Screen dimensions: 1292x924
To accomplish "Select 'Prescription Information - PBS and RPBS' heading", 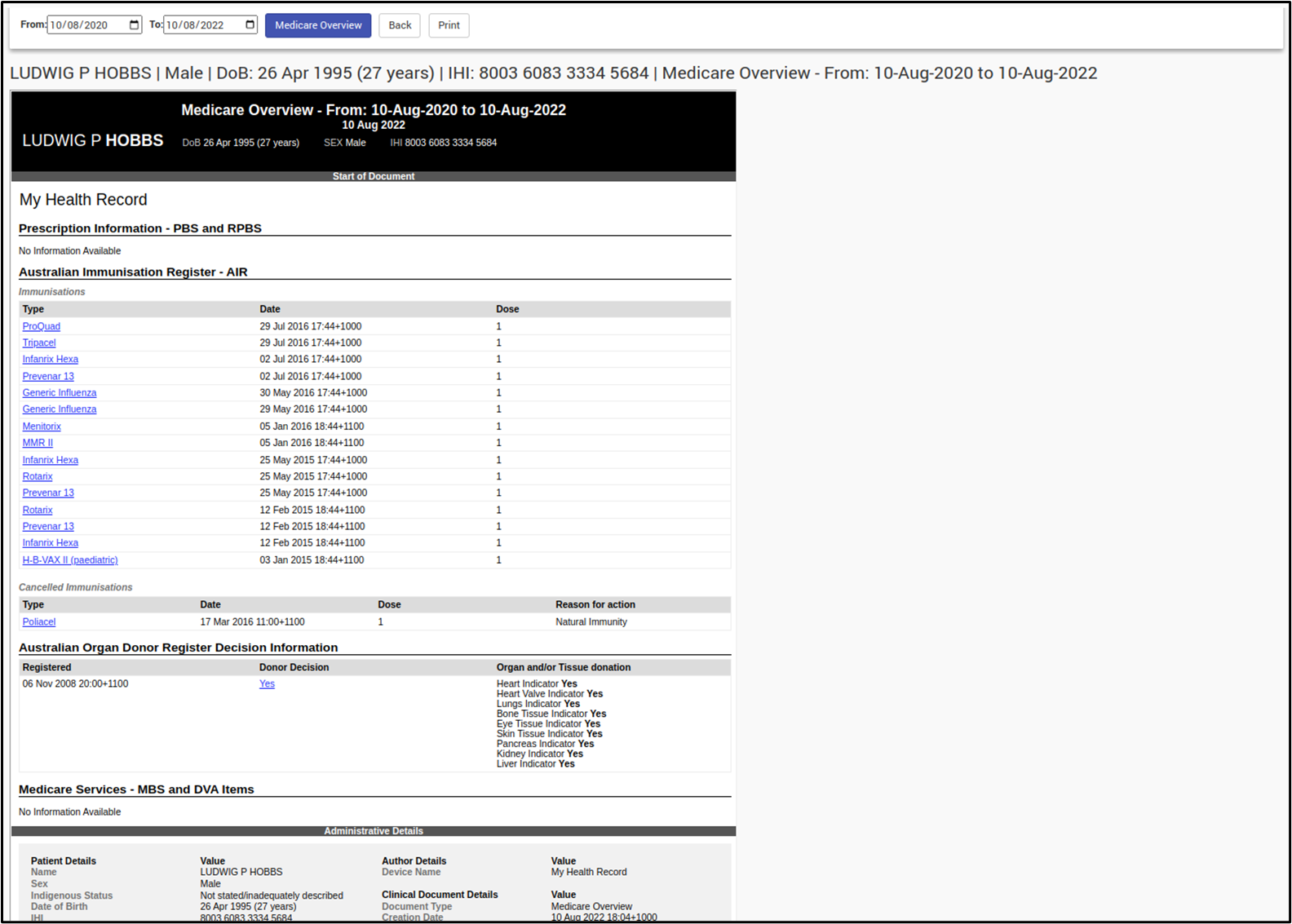I will click(140, 228).
